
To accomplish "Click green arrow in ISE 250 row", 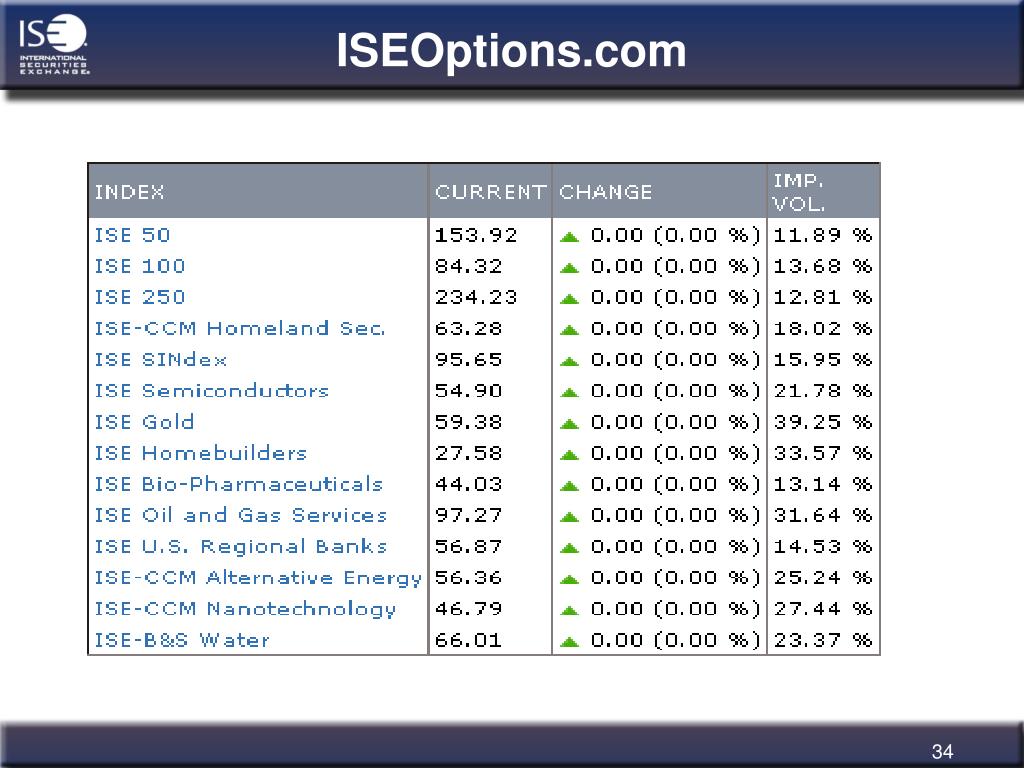I will (x=569, y=298).
